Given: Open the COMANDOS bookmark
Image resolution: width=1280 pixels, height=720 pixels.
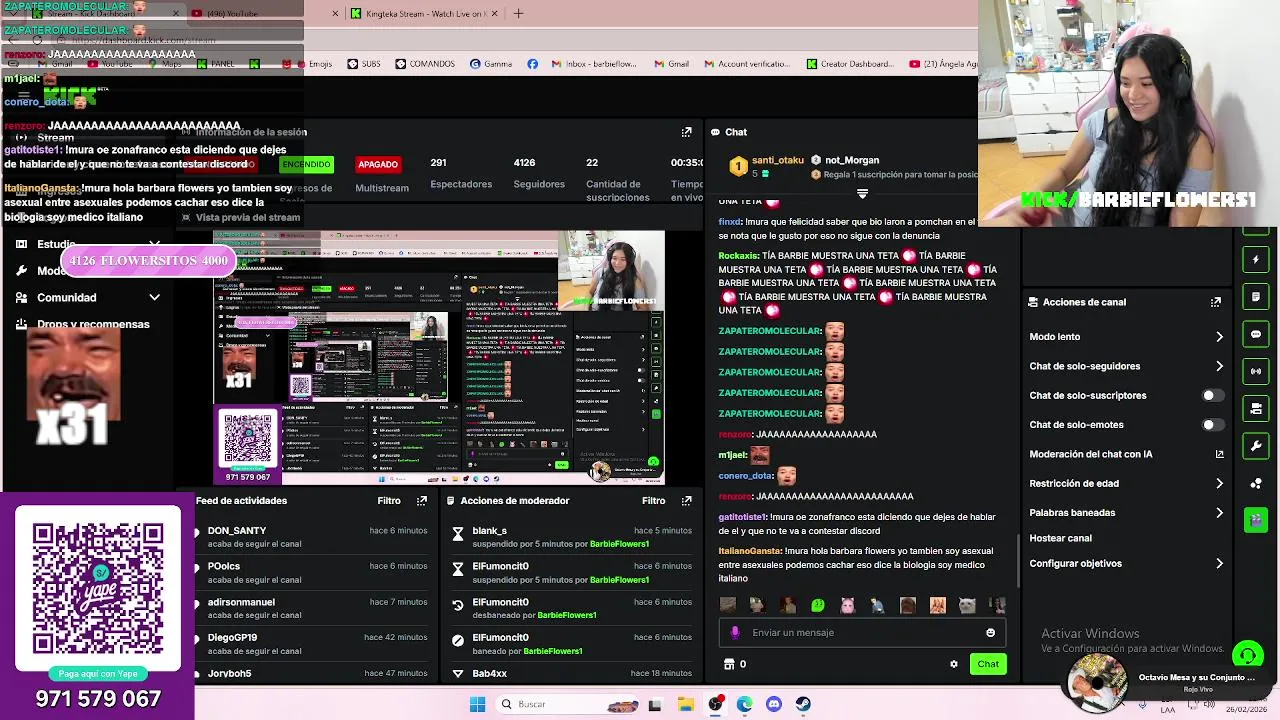Looking at the screenshot, I should 425,64.
